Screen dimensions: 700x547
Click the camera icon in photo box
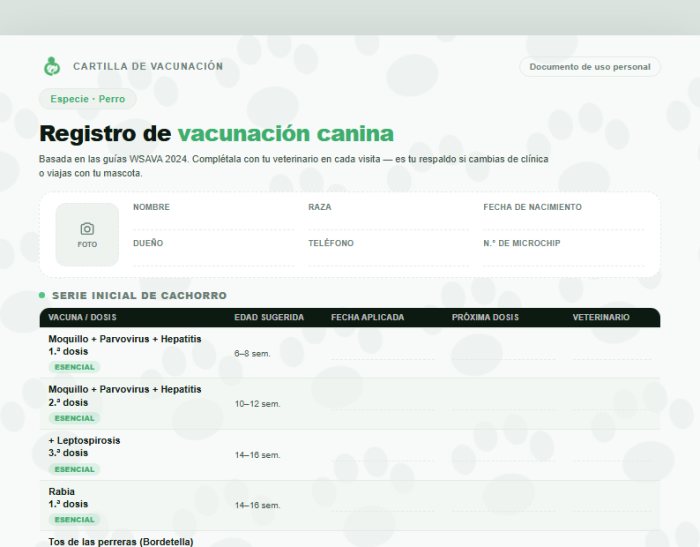pos(87,229)
